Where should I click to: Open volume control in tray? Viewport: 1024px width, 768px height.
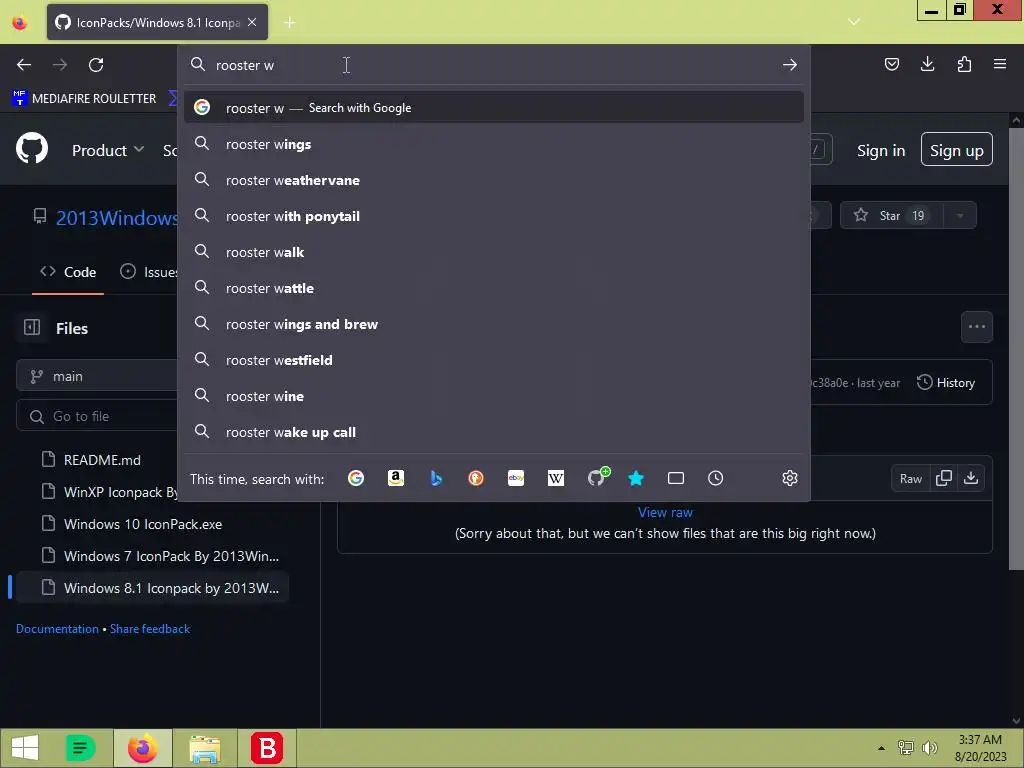930,748
